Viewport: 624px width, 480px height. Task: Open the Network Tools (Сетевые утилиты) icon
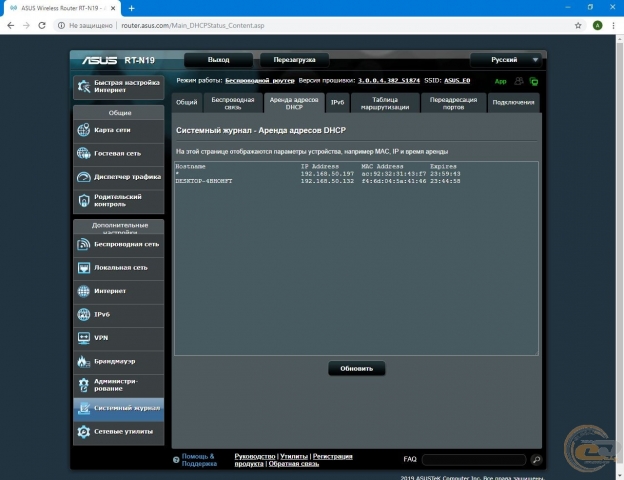84,431
